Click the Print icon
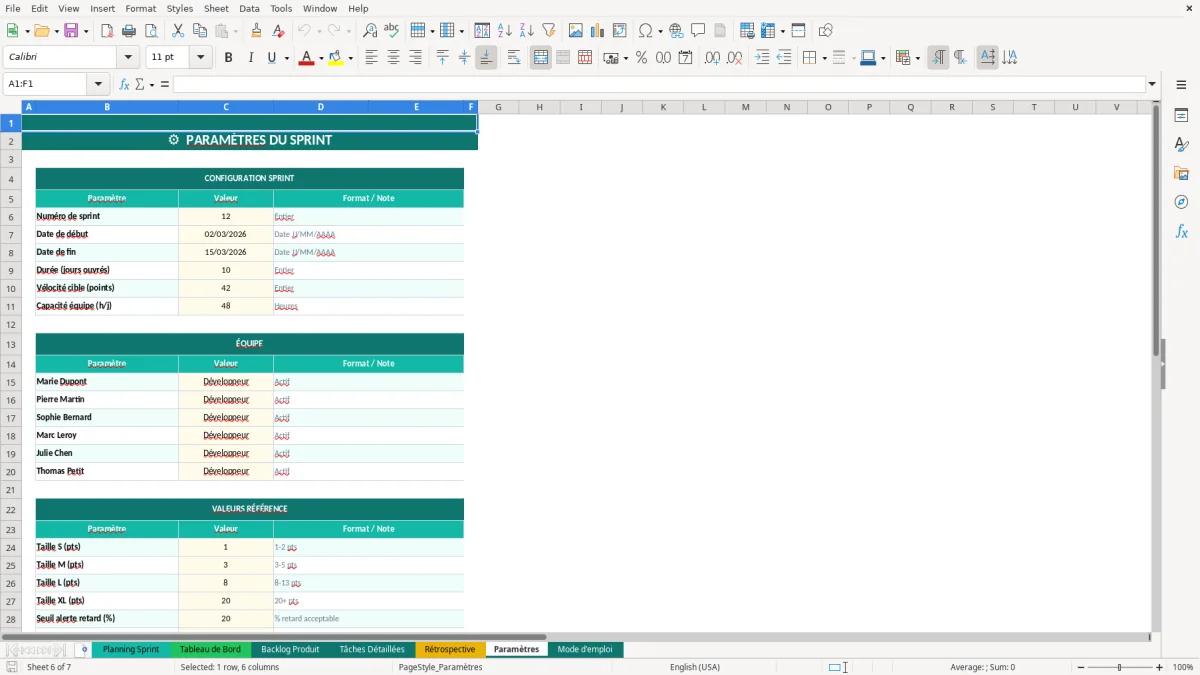1200x675 pixels. [x=129, y=31]
